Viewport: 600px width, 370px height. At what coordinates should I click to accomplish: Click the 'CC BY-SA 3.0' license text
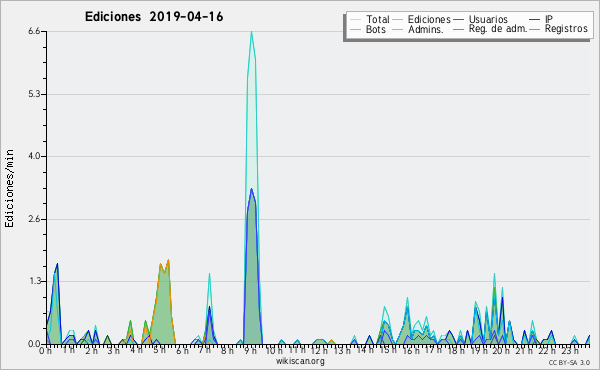[x=569, y=362]
